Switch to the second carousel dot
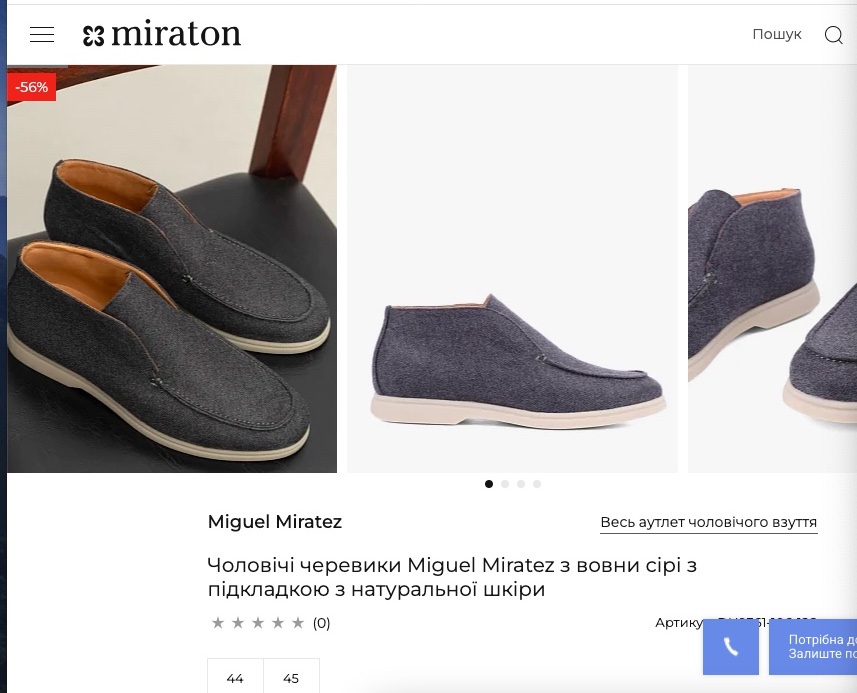Image resolution: width=857 pixels, height=693 pixels. (505, 484)
